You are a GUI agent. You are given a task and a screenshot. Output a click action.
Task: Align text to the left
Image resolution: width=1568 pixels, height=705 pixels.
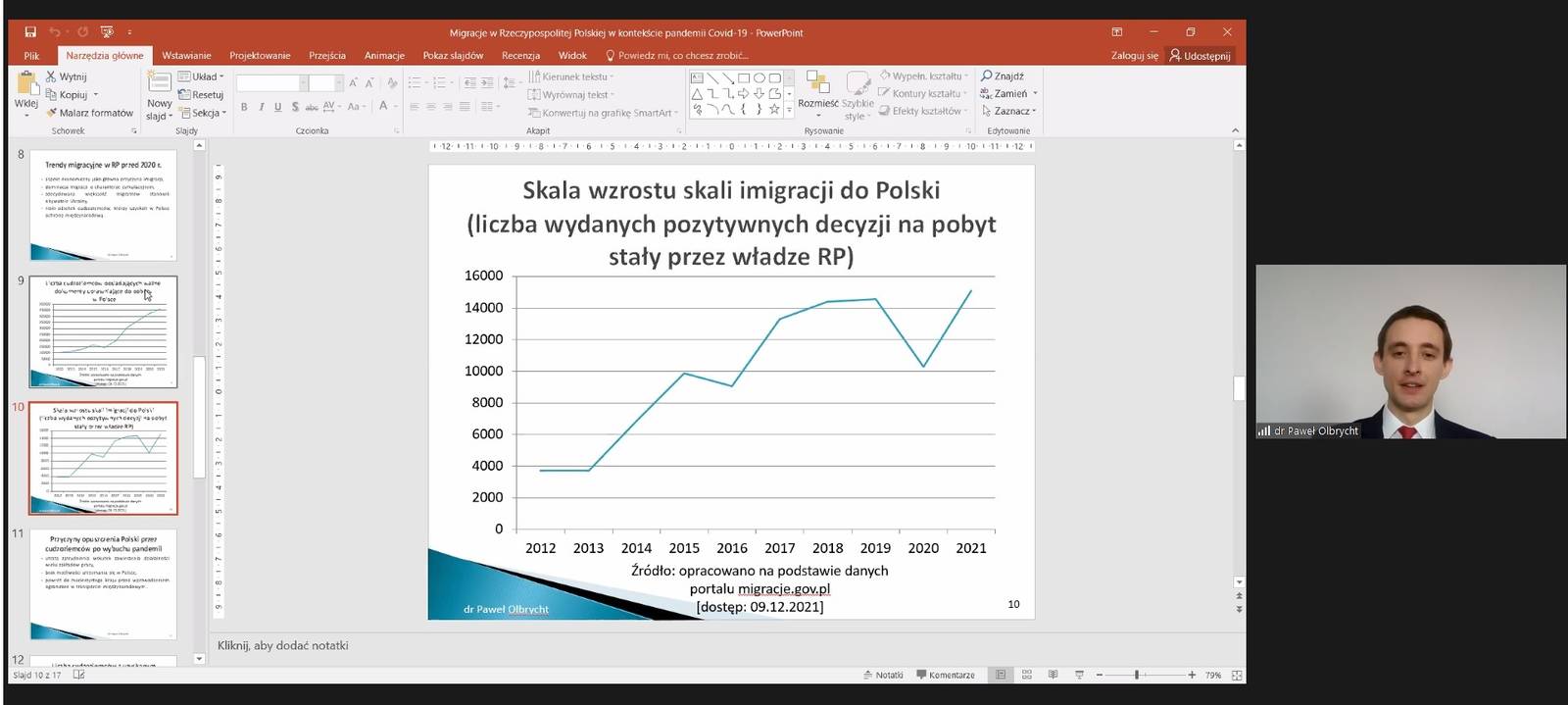click(x=415, y=107)
